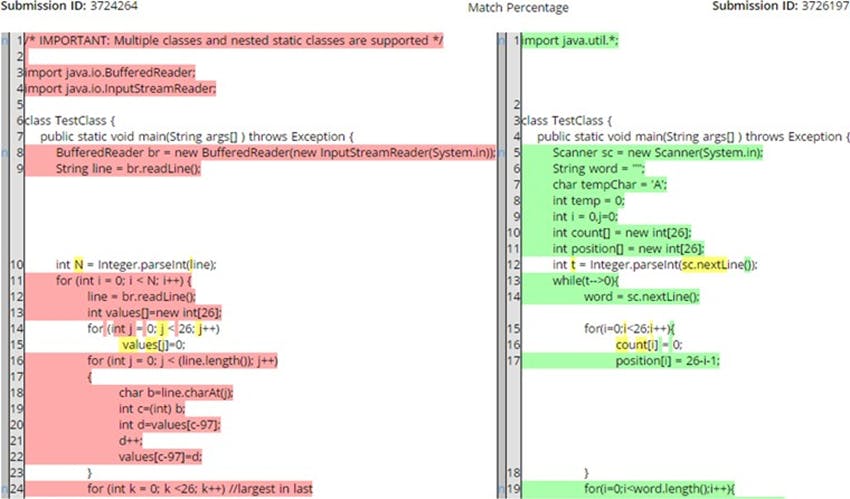Click the 'values[j]=0;' line
This screenshot has height=499, width=850.
(x=152, y=345)
